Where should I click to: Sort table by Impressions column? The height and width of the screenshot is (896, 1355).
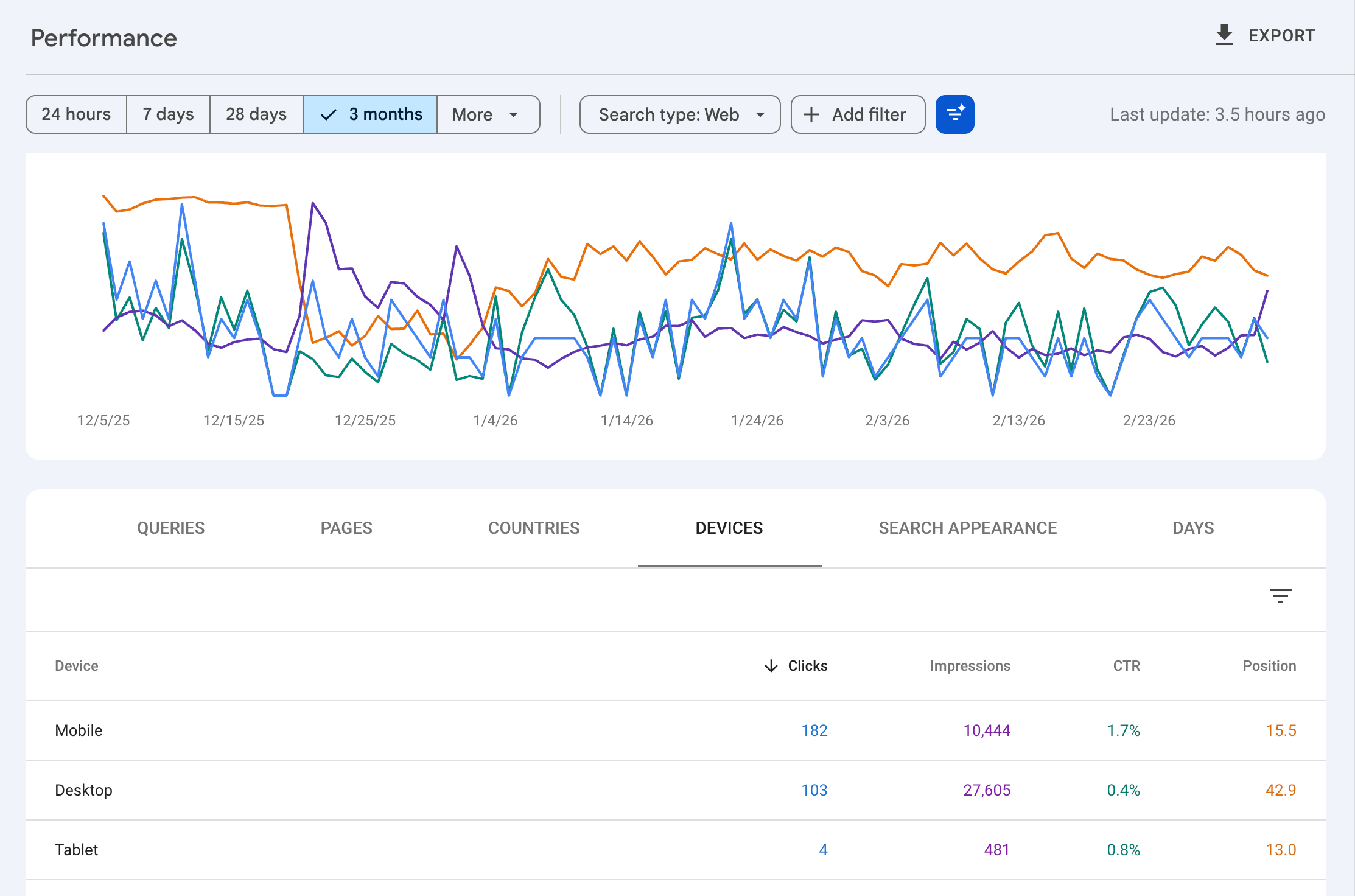970,666
